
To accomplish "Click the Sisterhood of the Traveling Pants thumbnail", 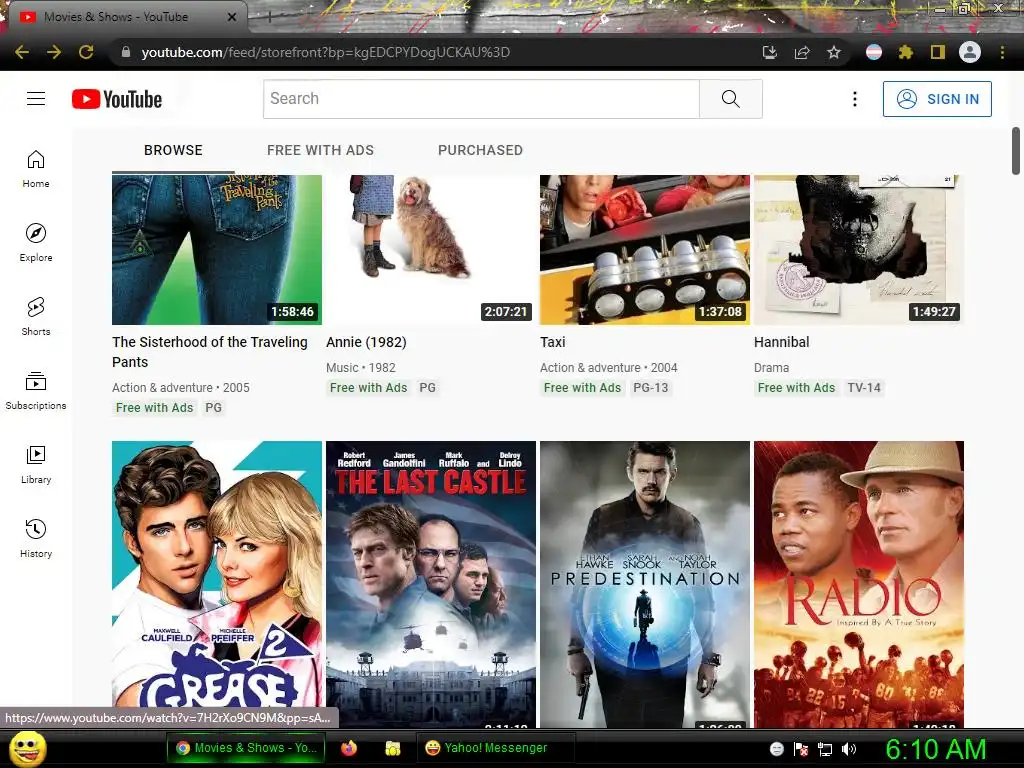I will coord(217,249).
